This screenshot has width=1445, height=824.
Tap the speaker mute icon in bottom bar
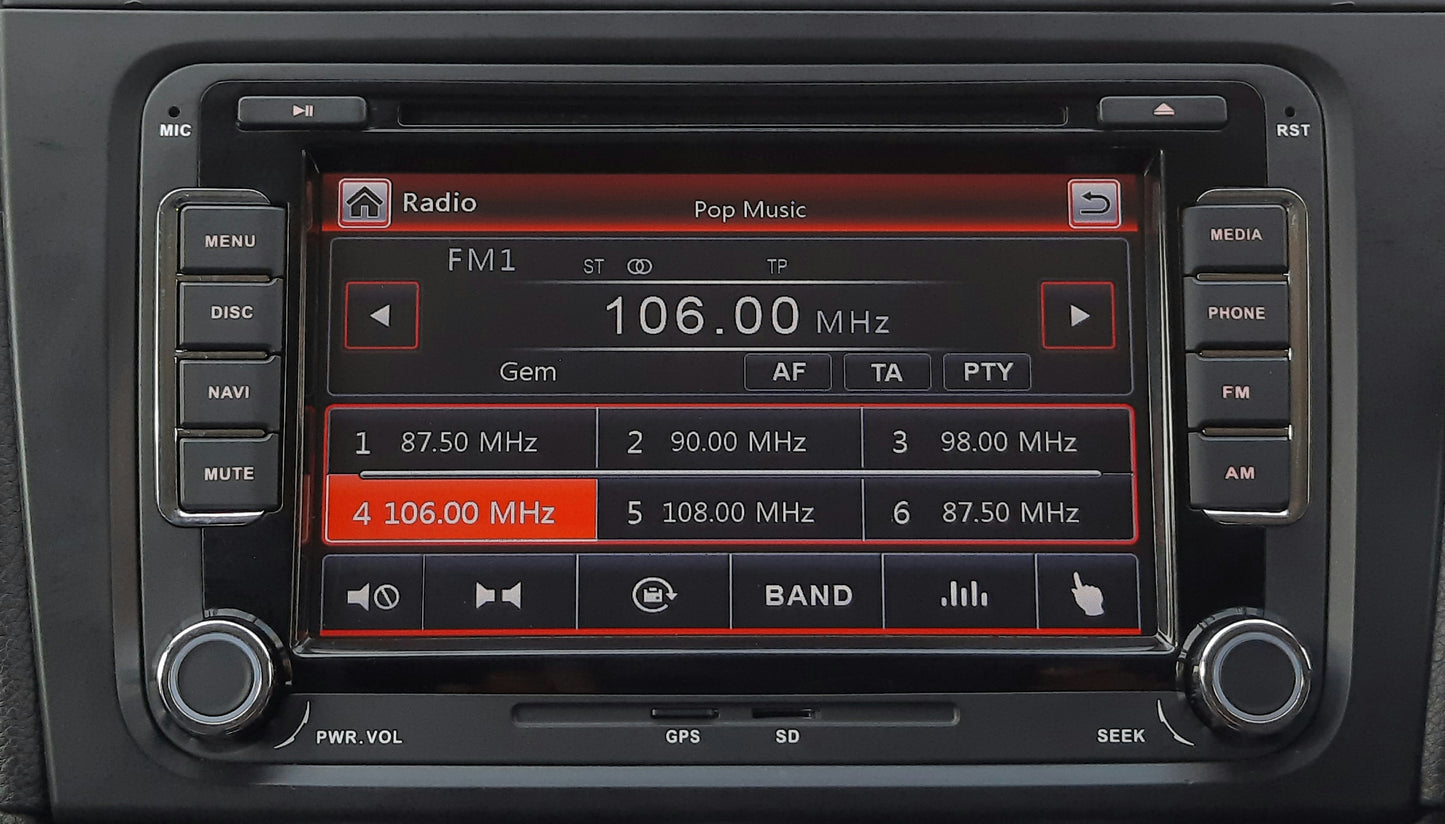[373, 596]
